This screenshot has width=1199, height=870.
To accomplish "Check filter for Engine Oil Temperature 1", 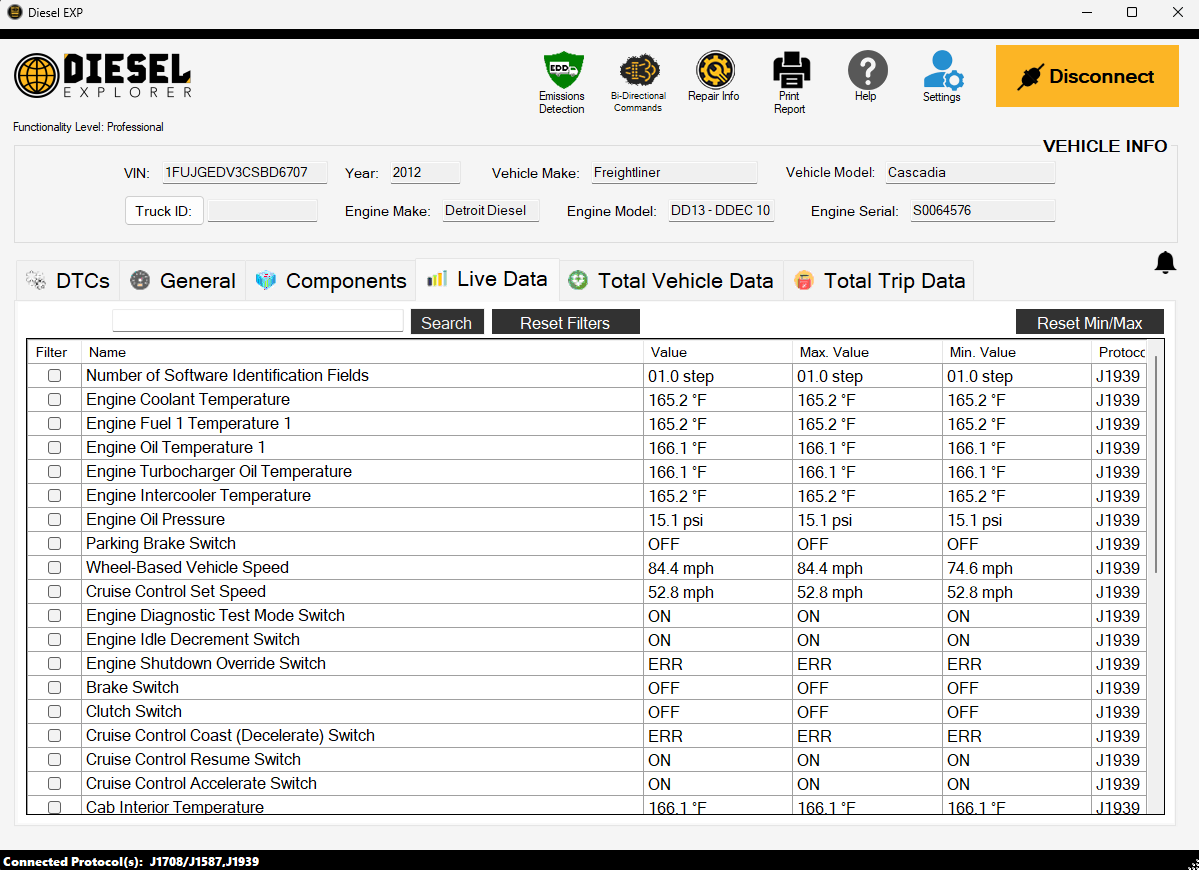I will [x=54, y=447].
